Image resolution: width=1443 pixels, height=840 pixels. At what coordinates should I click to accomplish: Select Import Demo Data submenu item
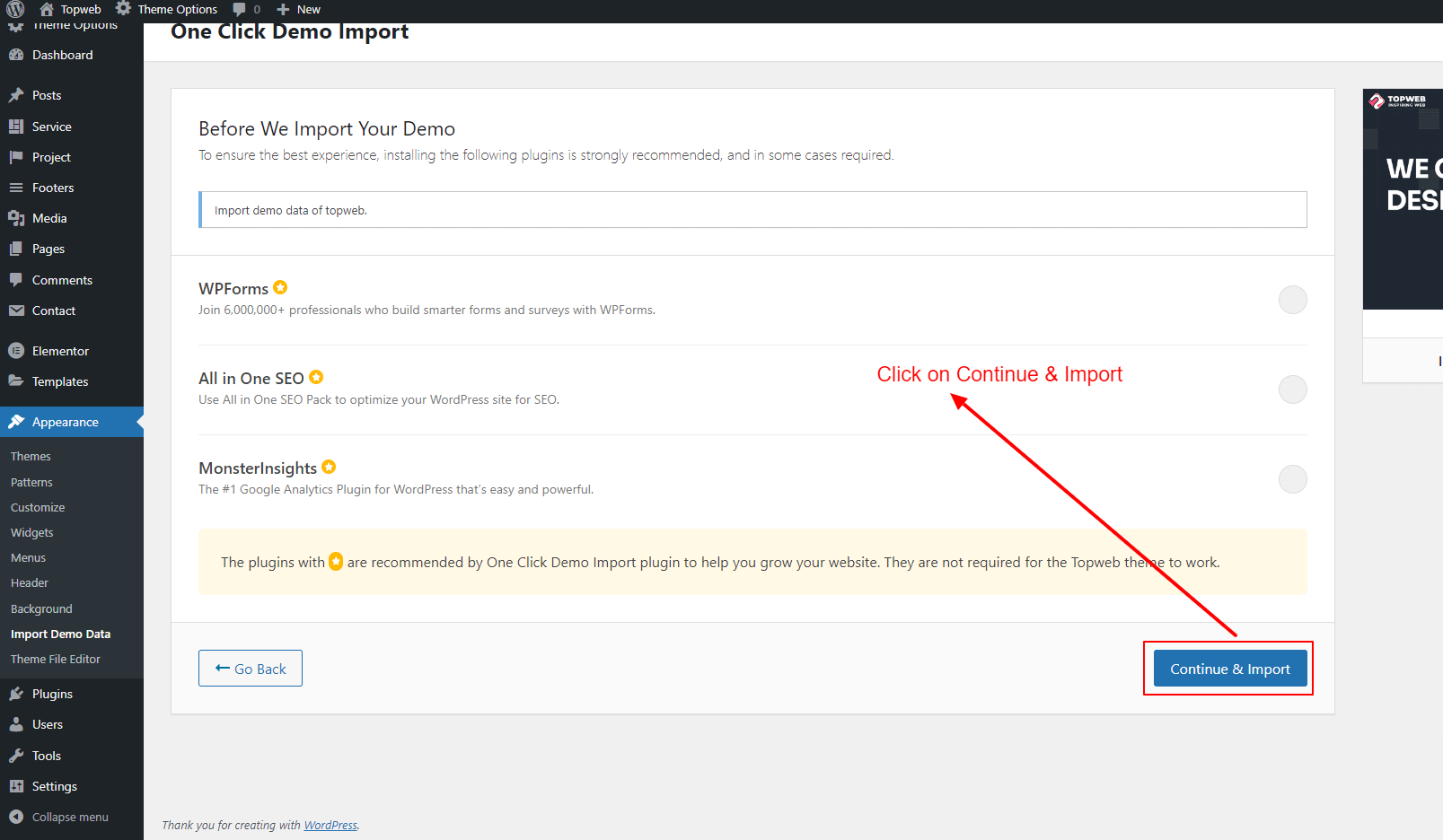pos(60,634)
